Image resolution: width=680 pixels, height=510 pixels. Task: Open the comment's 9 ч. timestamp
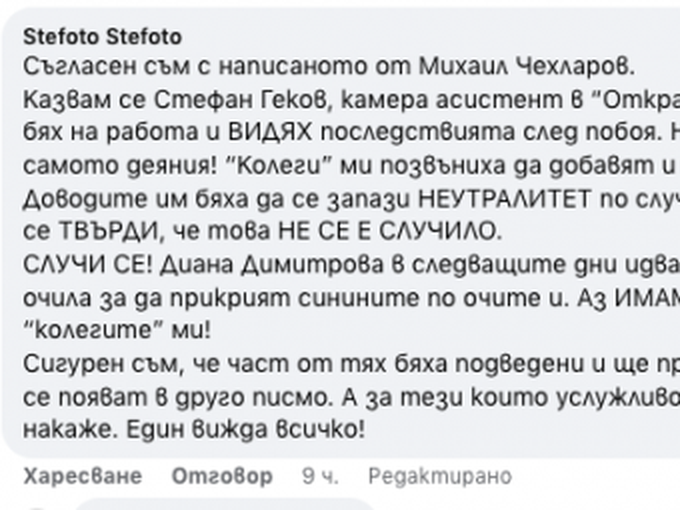pyautogui.click(x=320, y=476)
